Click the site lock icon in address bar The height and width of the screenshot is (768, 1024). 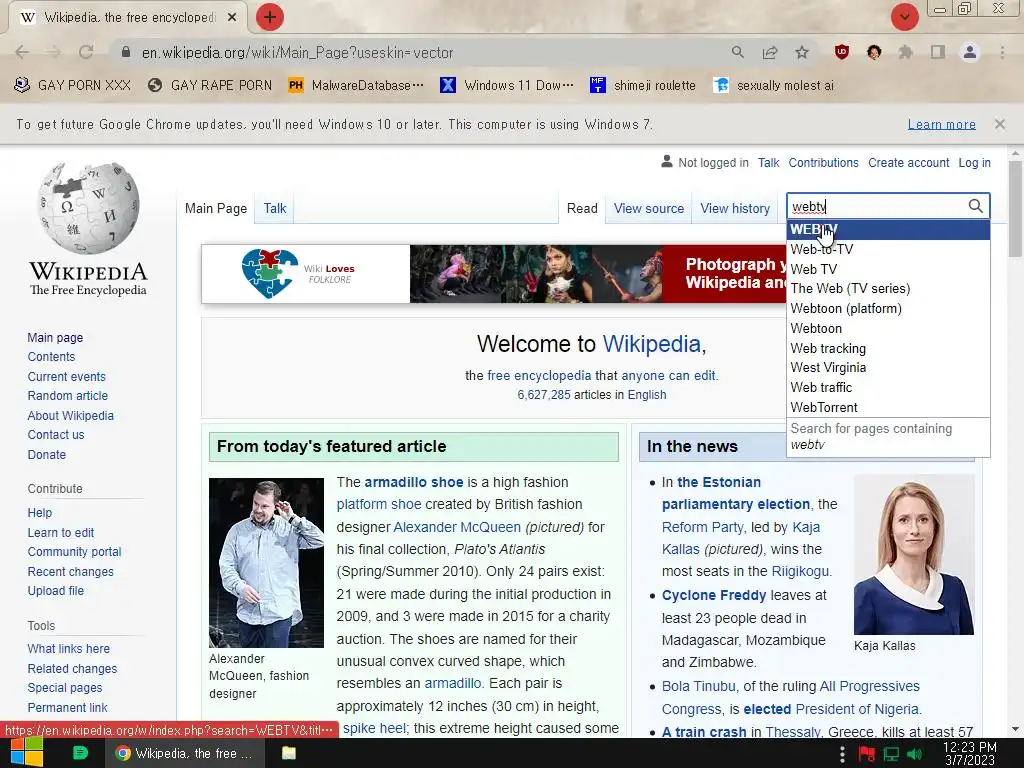point(126,52)
